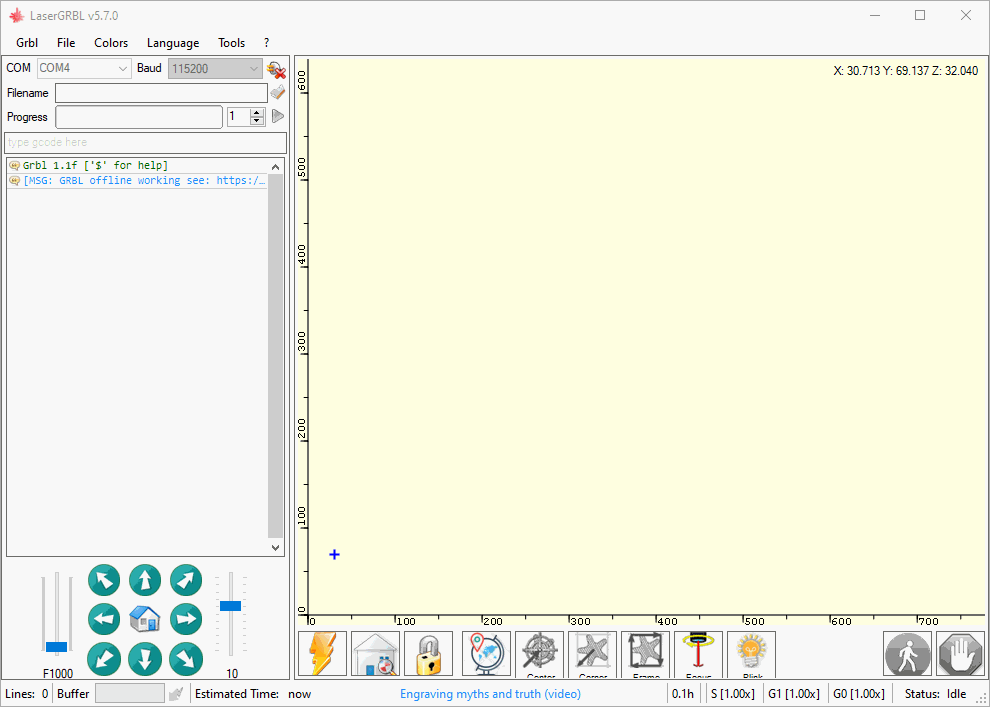Click the Homing button with magnifier house

click(376, 654)
